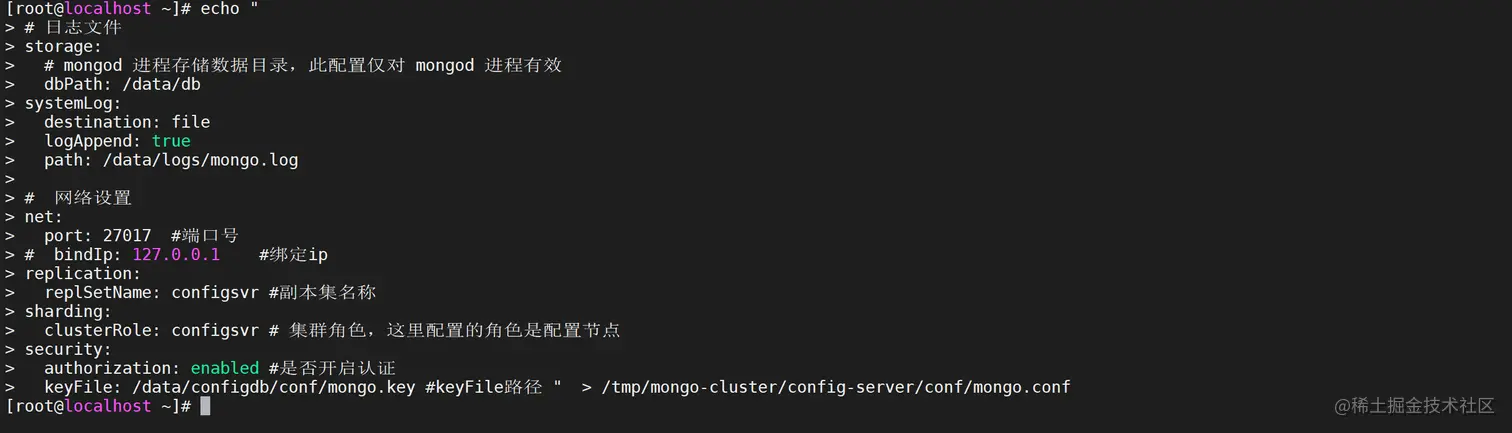
Task: Click the 'sharding:' section heading
Action: 68,311
